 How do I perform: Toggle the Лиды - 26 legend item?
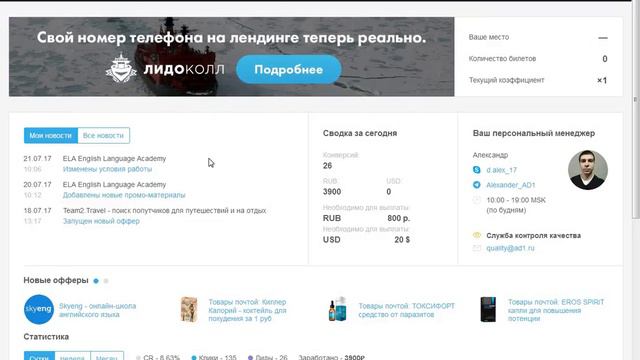(x=268, y=358)
